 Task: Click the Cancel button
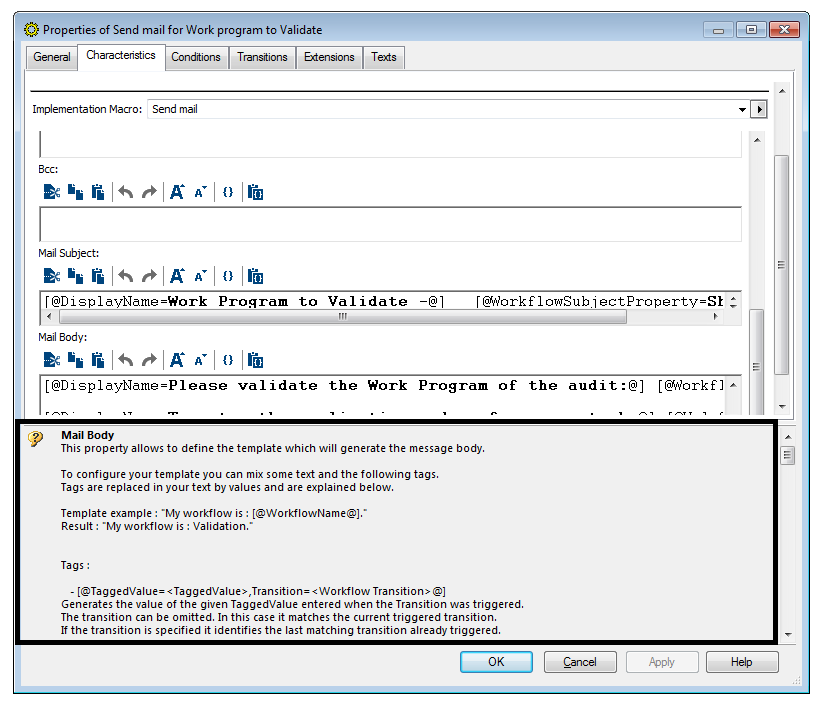pyautogui.click(x=580, y=662)
